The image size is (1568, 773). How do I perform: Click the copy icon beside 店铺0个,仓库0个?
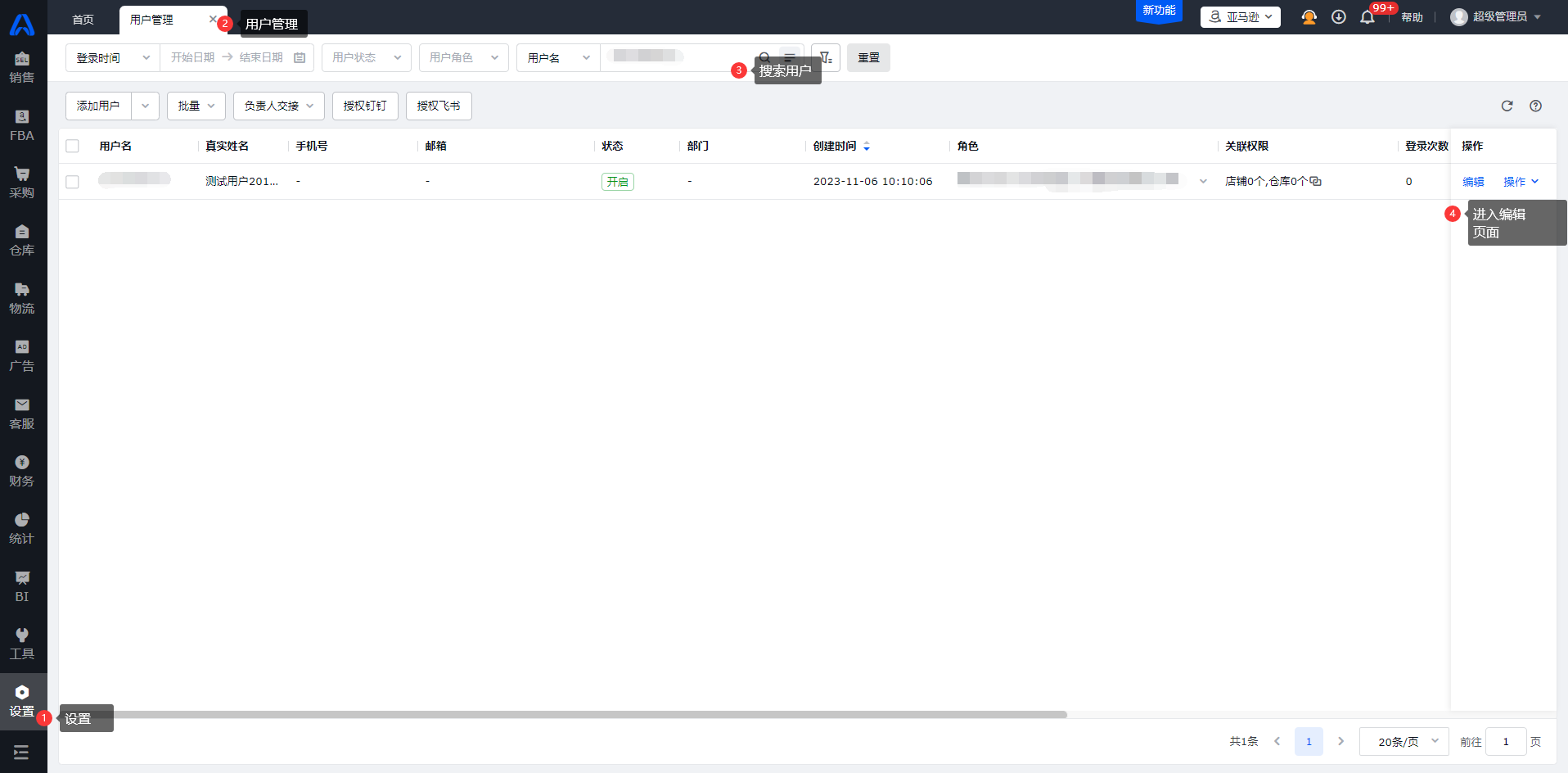tap(1316, 182)
